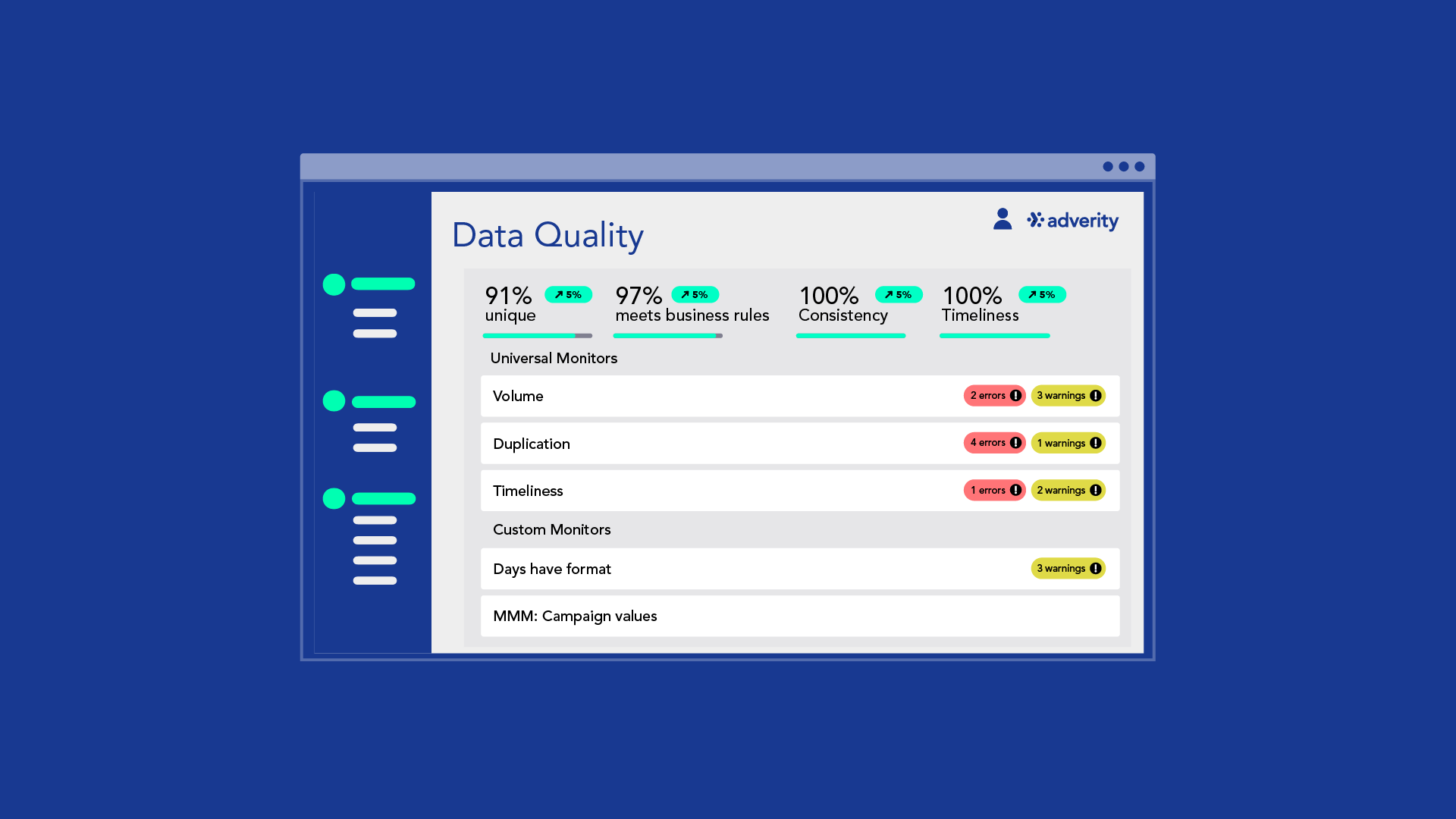Expand the Universal Monitors section
Viewport: 1456px width, 819px height.
(554, 358)
